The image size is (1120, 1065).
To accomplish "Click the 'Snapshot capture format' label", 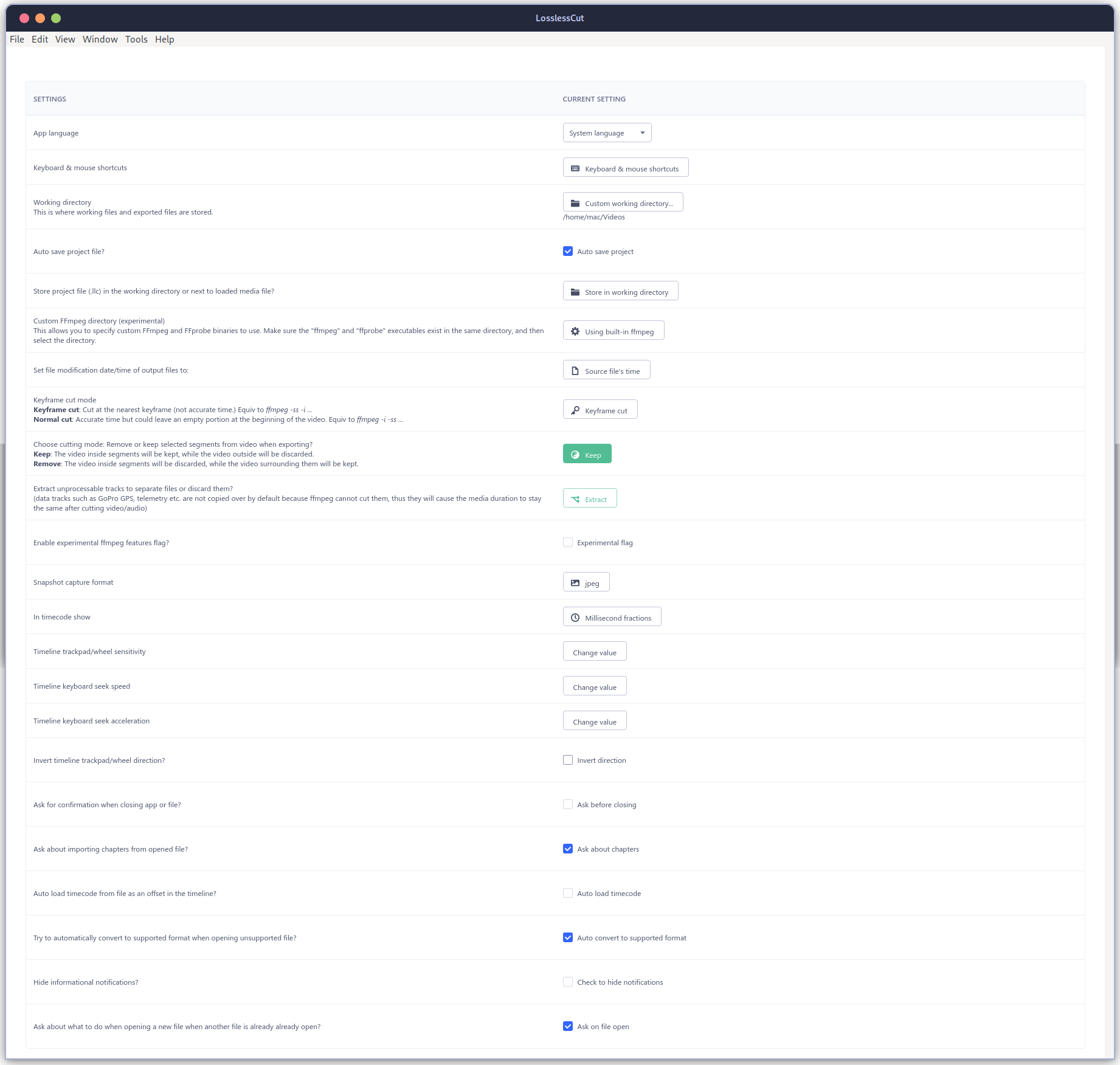I will (x=74, y=582).
